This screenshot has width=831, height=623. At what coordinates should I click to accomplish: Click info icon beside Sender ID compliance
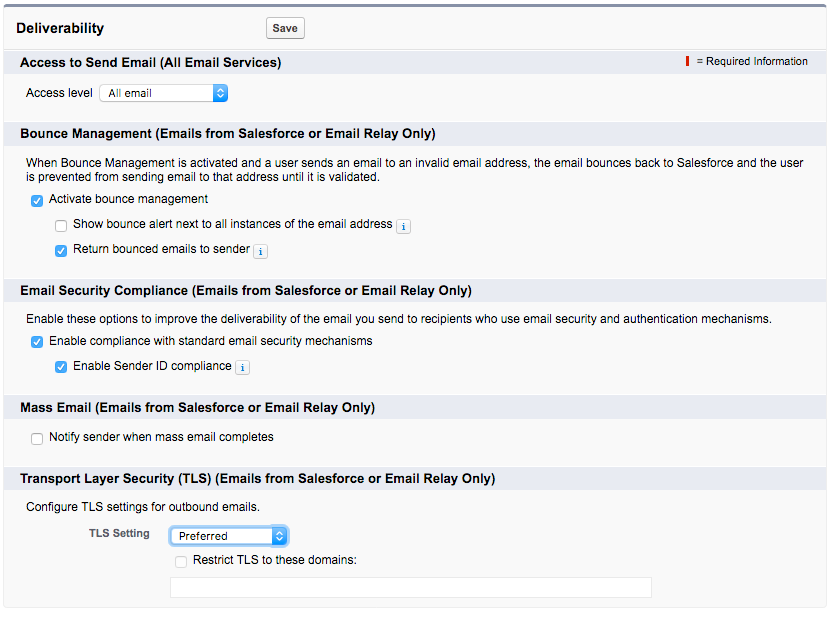pyautogui.click(x=242, y=367)
